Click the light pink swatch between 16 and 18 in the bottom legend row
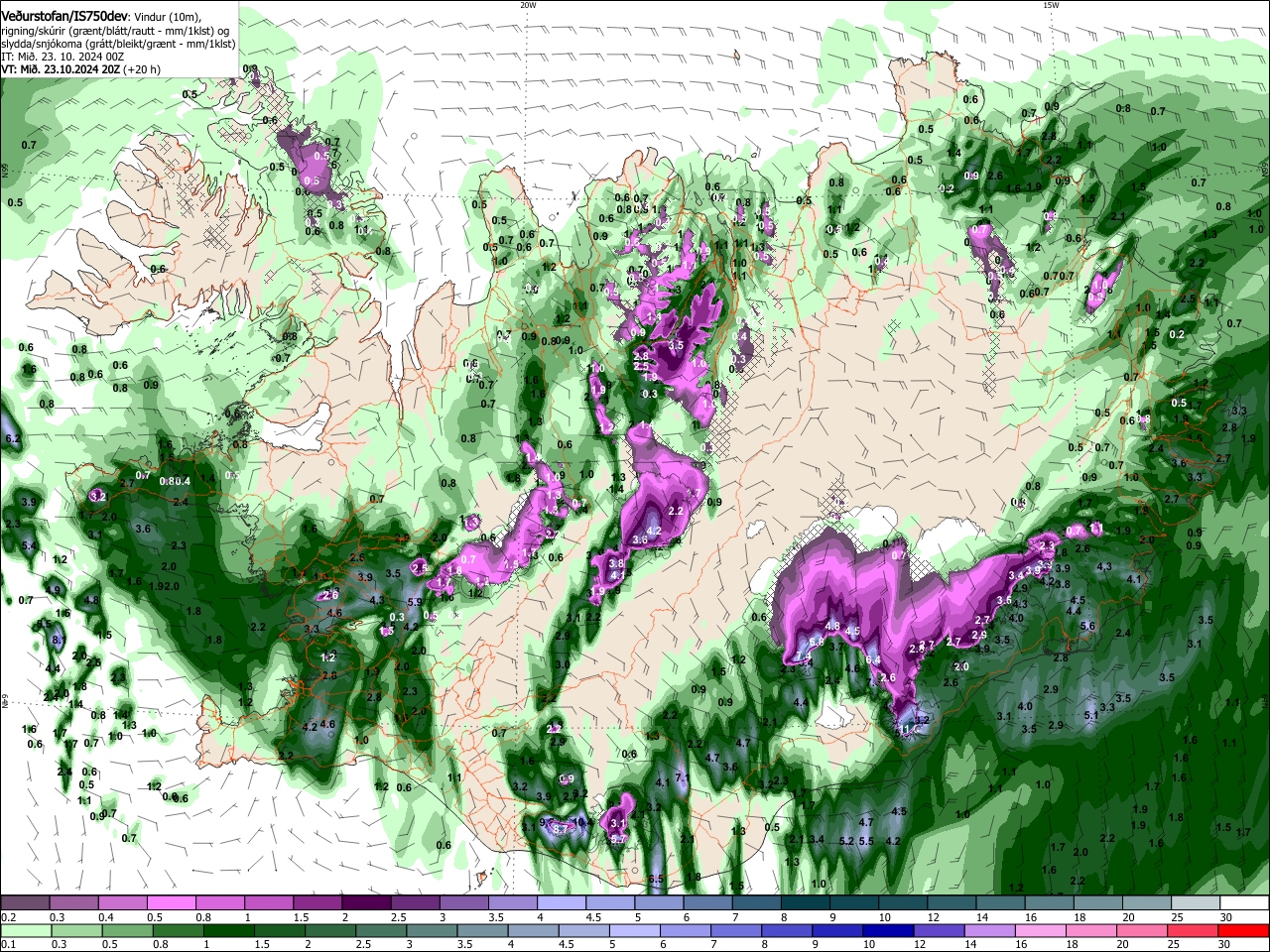Screen dimensions: 1270x952 pyautogui.click(x=1041, y=930)
